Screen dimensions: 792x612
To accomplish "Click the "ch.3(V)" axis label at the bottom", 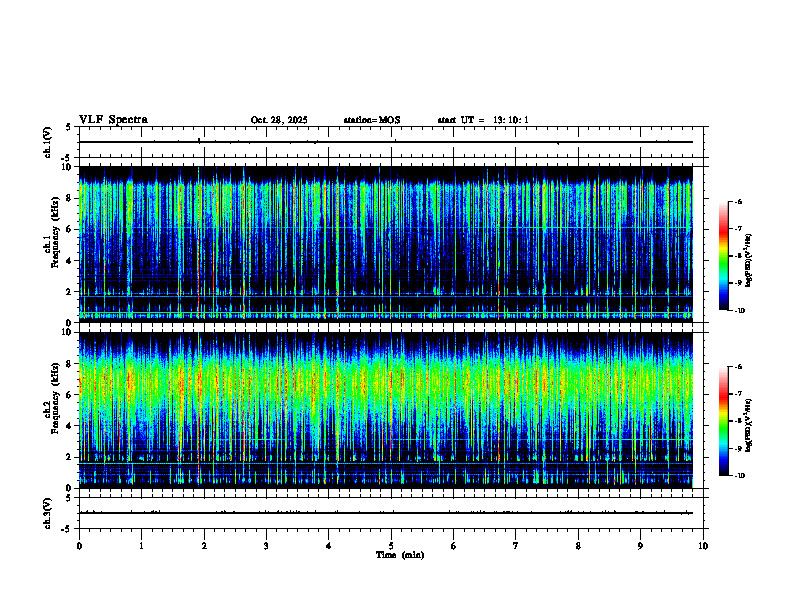I will (47, 513).
